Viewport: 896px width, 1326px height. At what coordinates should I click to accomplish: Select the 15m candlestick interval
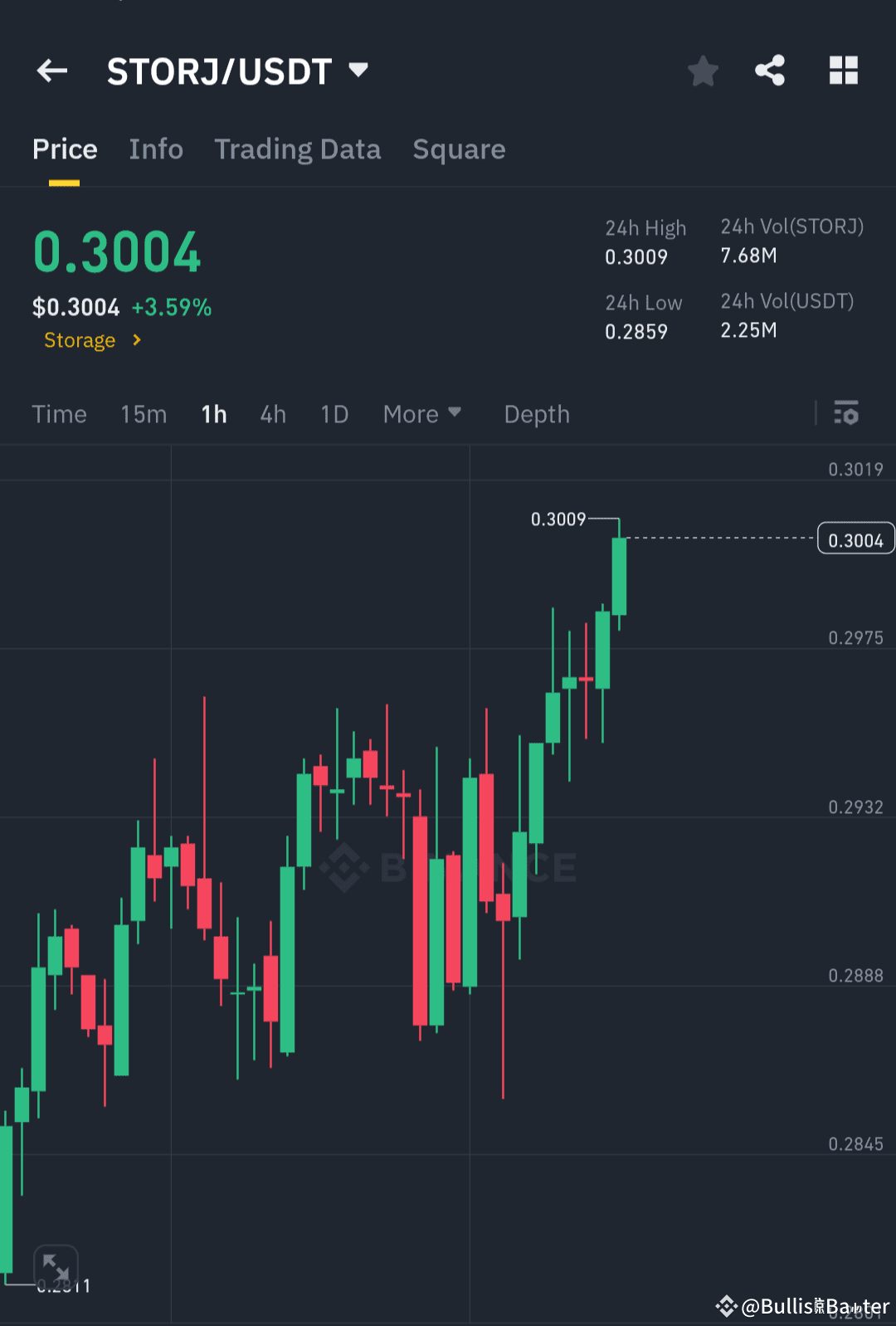[143, 413]
